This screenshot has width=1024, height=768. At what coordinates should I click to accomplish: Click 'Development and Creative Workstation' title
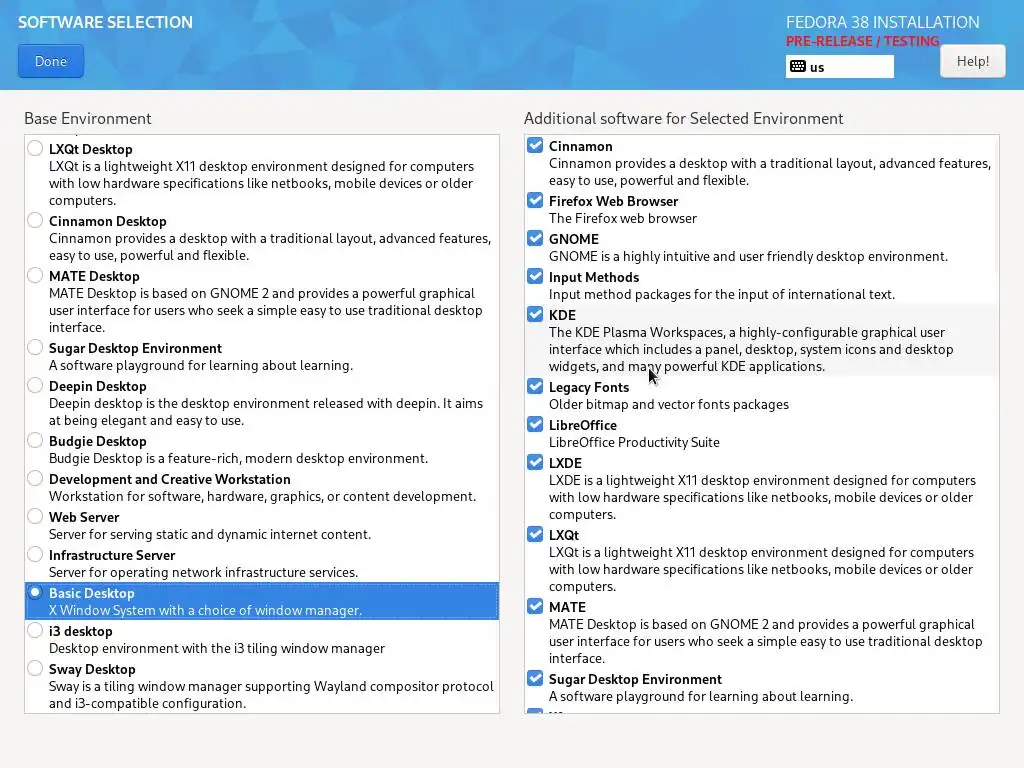click(x=170, y=479)
